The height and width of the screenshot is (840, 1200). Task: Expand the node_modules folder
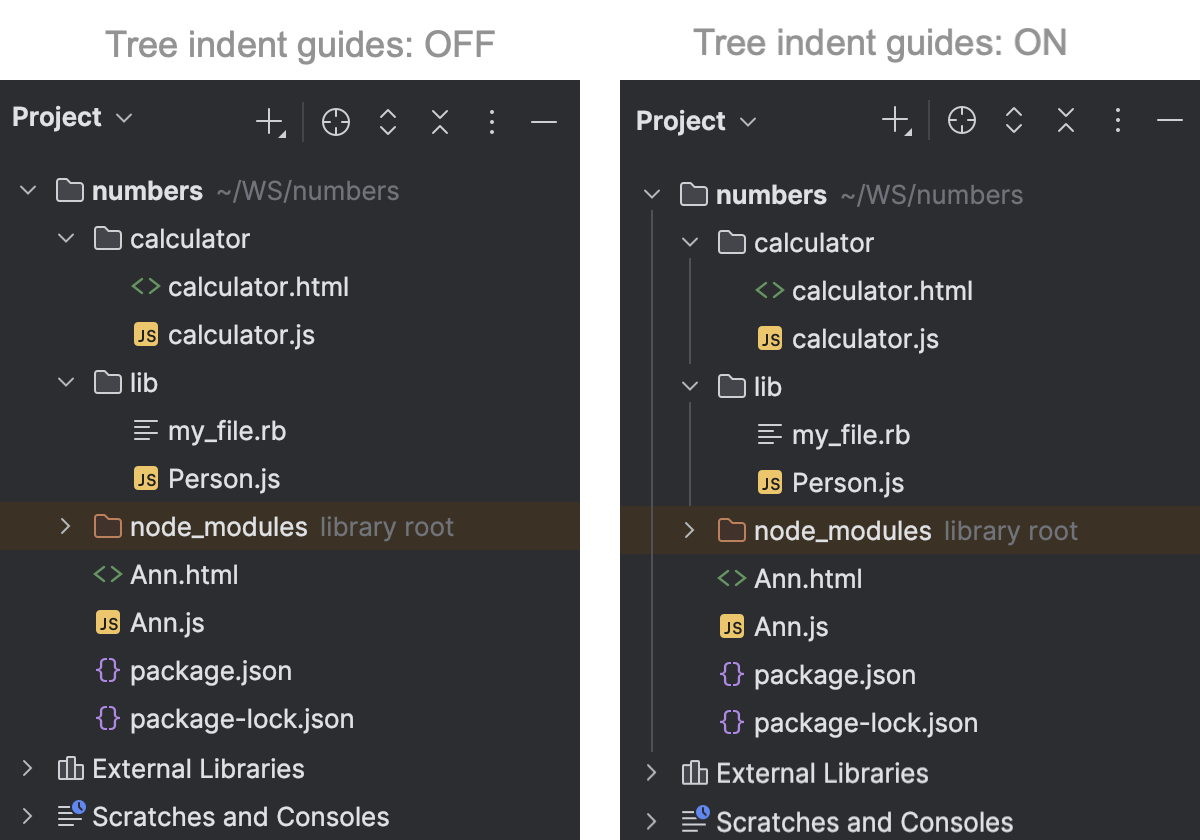click(66, 526)
